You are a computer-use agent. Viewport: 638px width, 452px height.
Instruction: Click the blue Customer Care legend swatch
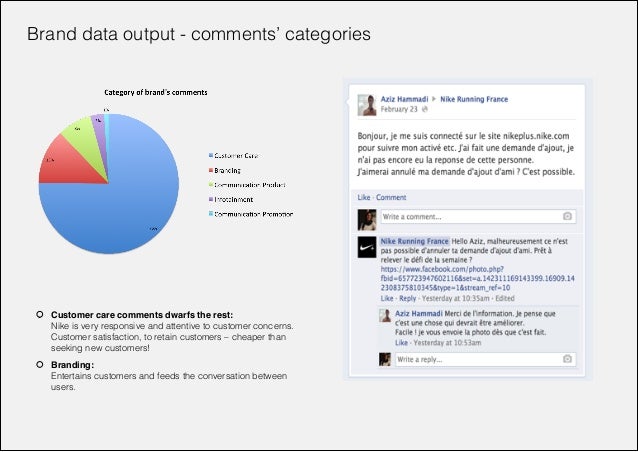pyautogui.click(x=211, y=155)
